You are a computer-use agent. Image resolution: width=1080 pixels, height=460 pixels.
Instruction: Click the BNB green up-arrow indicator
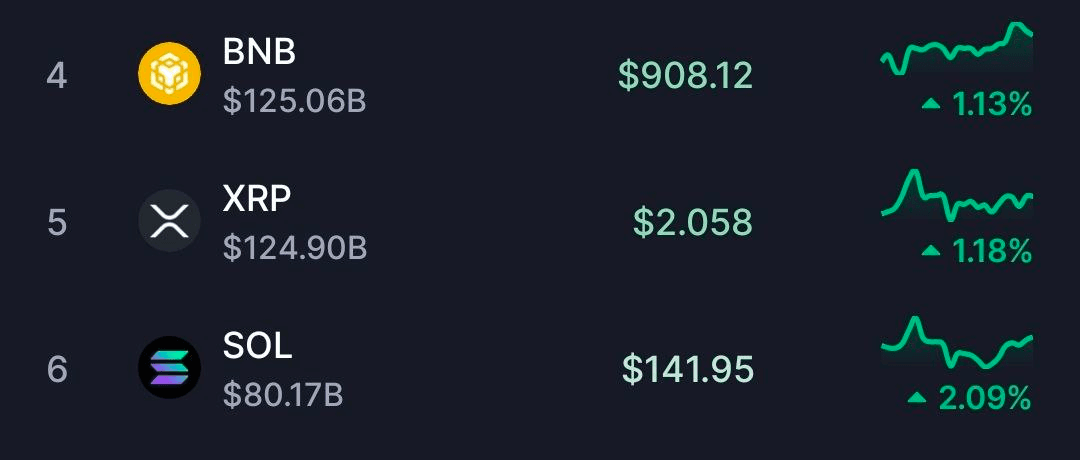pos(931,103)
